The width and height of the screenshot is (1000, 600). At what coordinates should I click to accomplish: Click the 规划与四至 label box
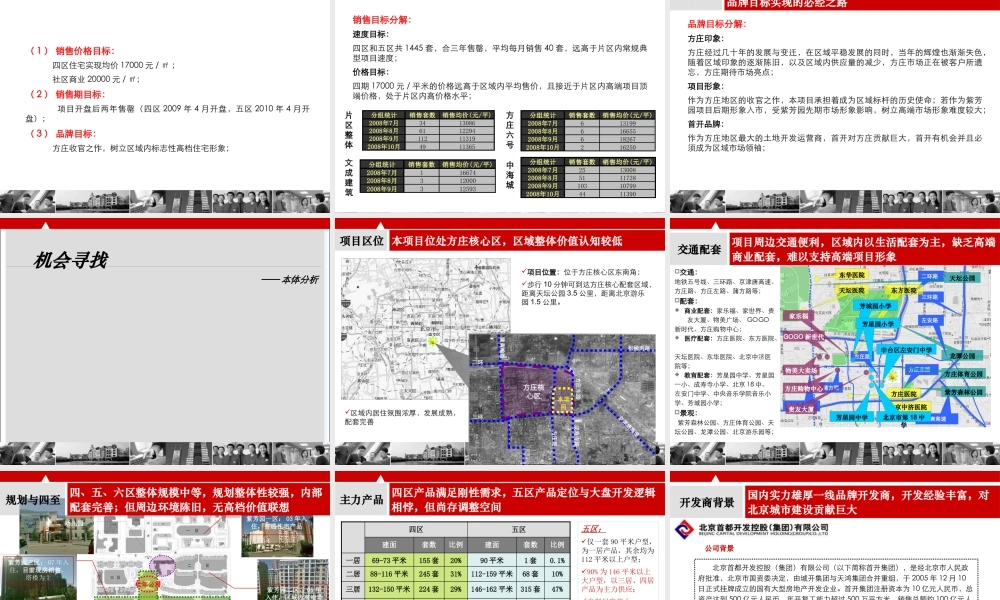point(33,500)
